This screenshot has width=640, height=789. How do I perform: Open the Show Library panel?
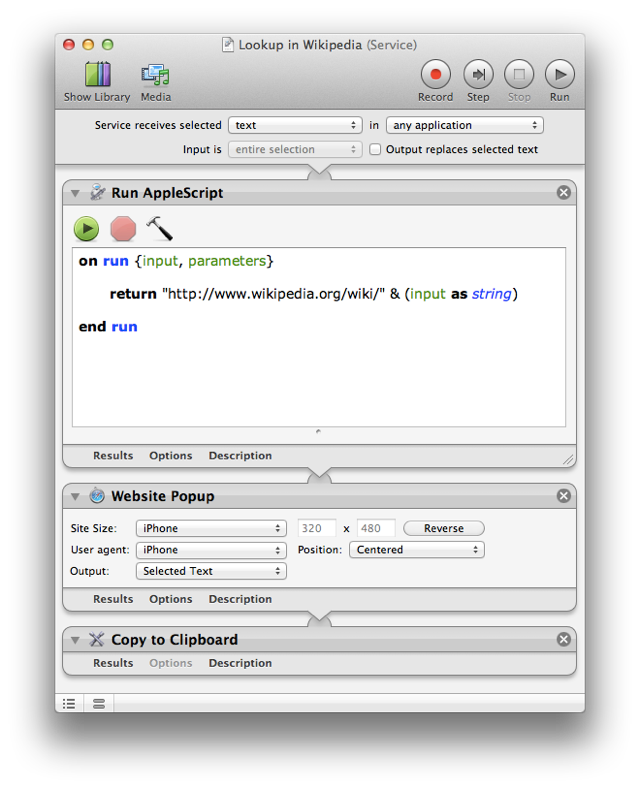pyautogui.click(x=97, y=80)
